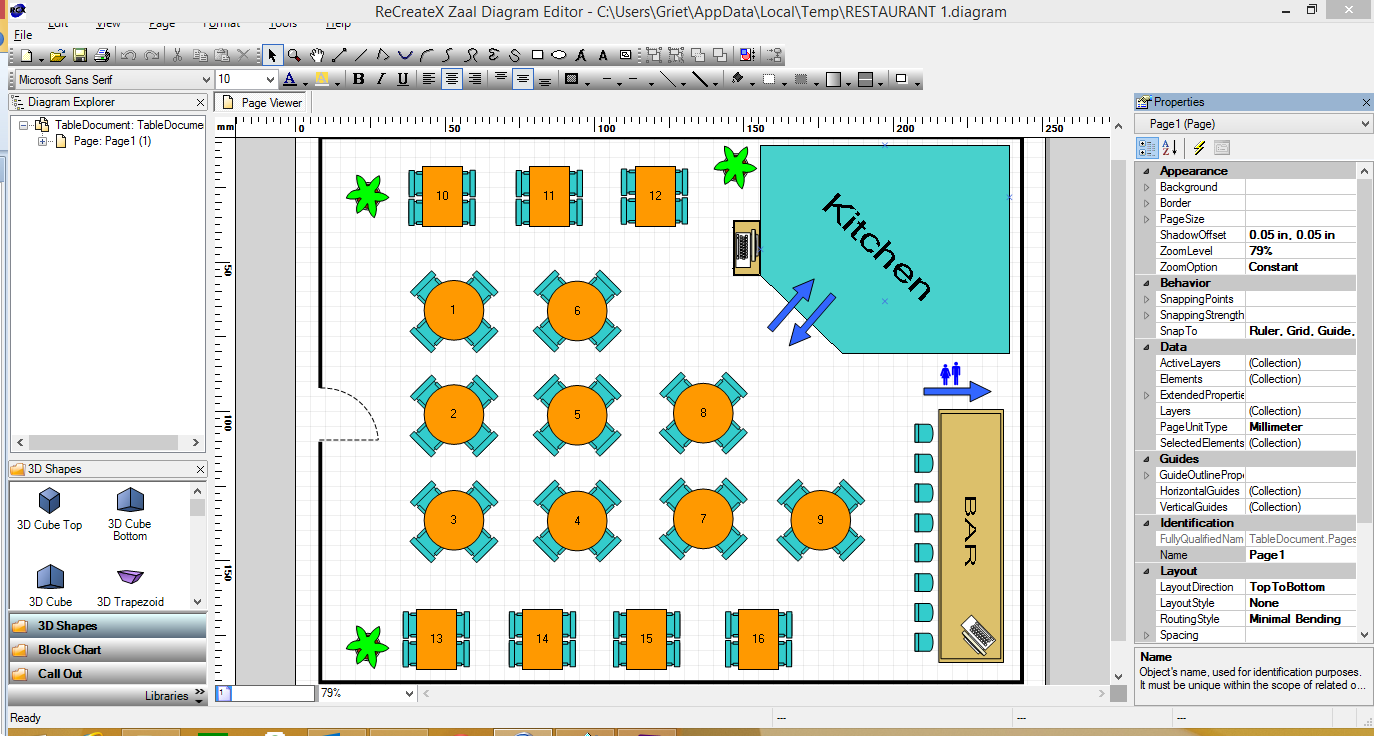
Task: Choose the Ellipse shape tool
Action: pyautogui.click(x=559, y=55)
